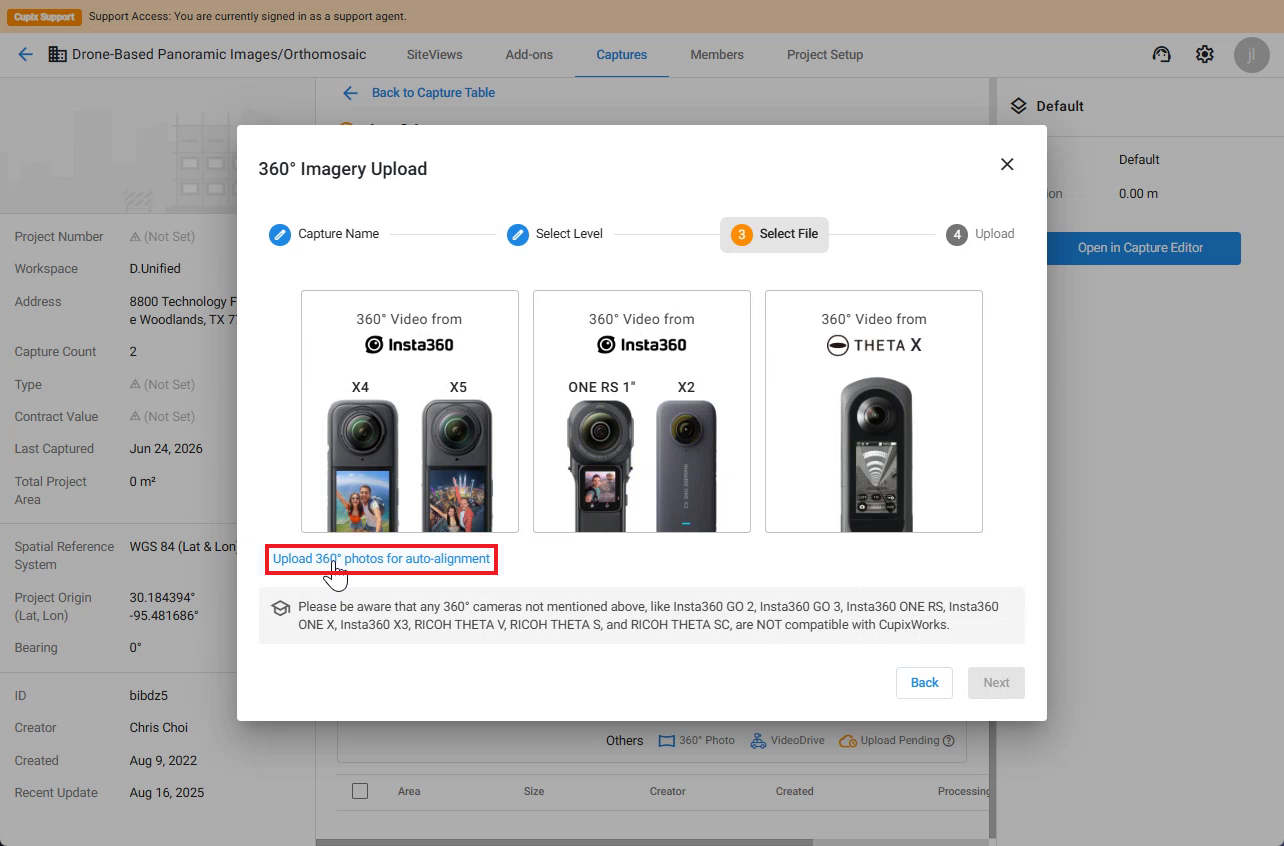Screen dimensions: 1284x846
Task: Click the Created column header
Action: pos(795,791)
